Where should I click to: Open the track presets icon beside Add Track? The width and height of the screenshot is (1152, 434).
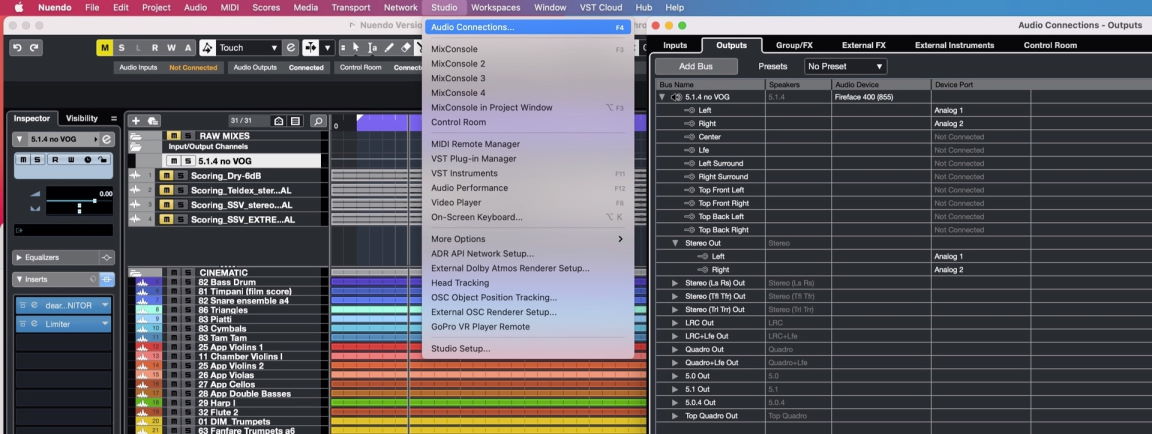point(153,121)
